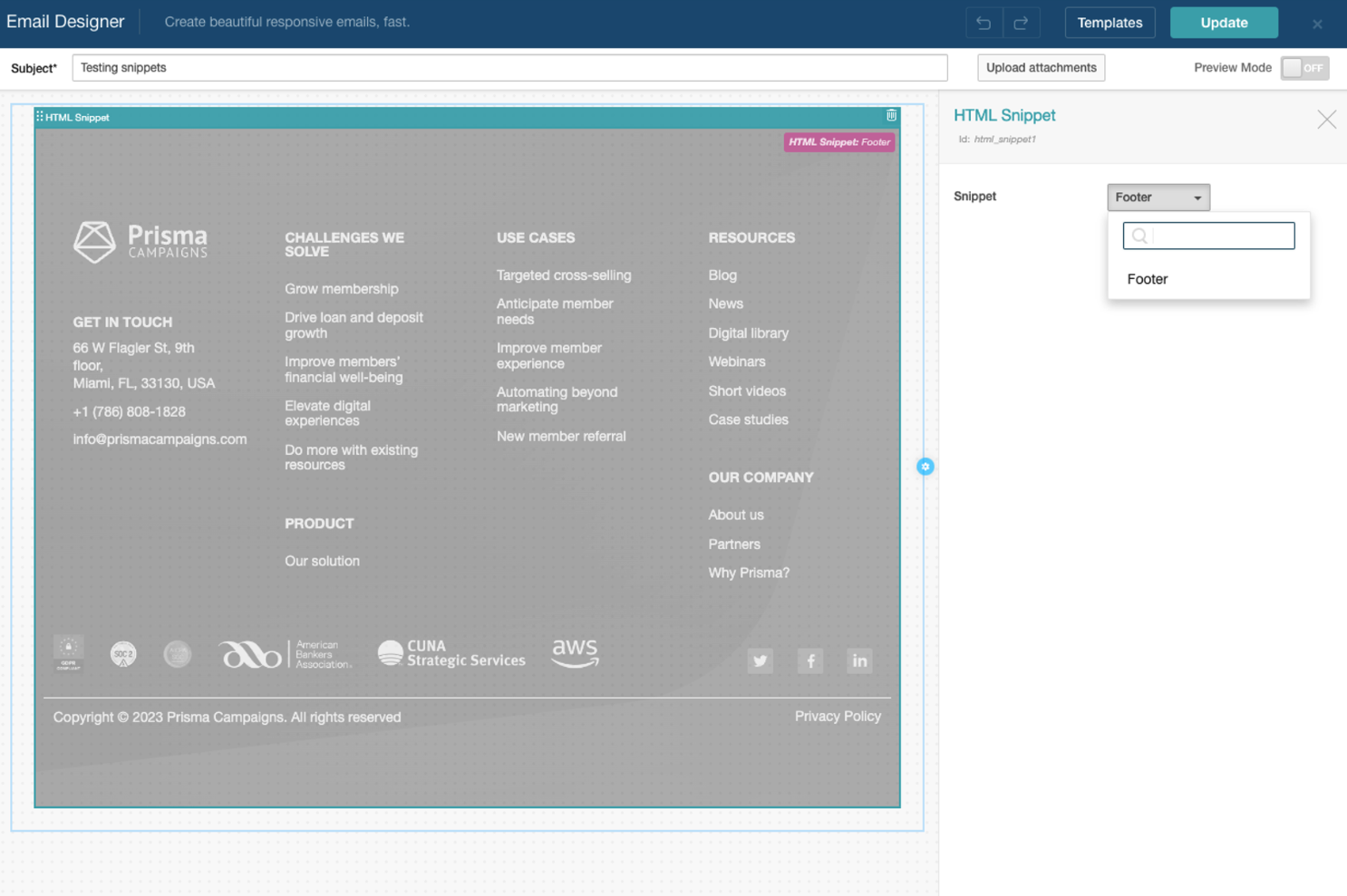Click Do more with existing resources link
The image size is (1347, 896).
(352, 458)
